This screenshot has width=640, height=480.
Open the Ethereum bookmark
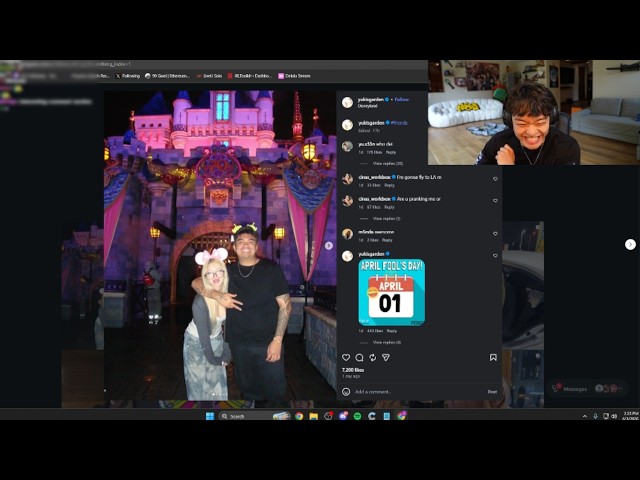coord(167,76)
